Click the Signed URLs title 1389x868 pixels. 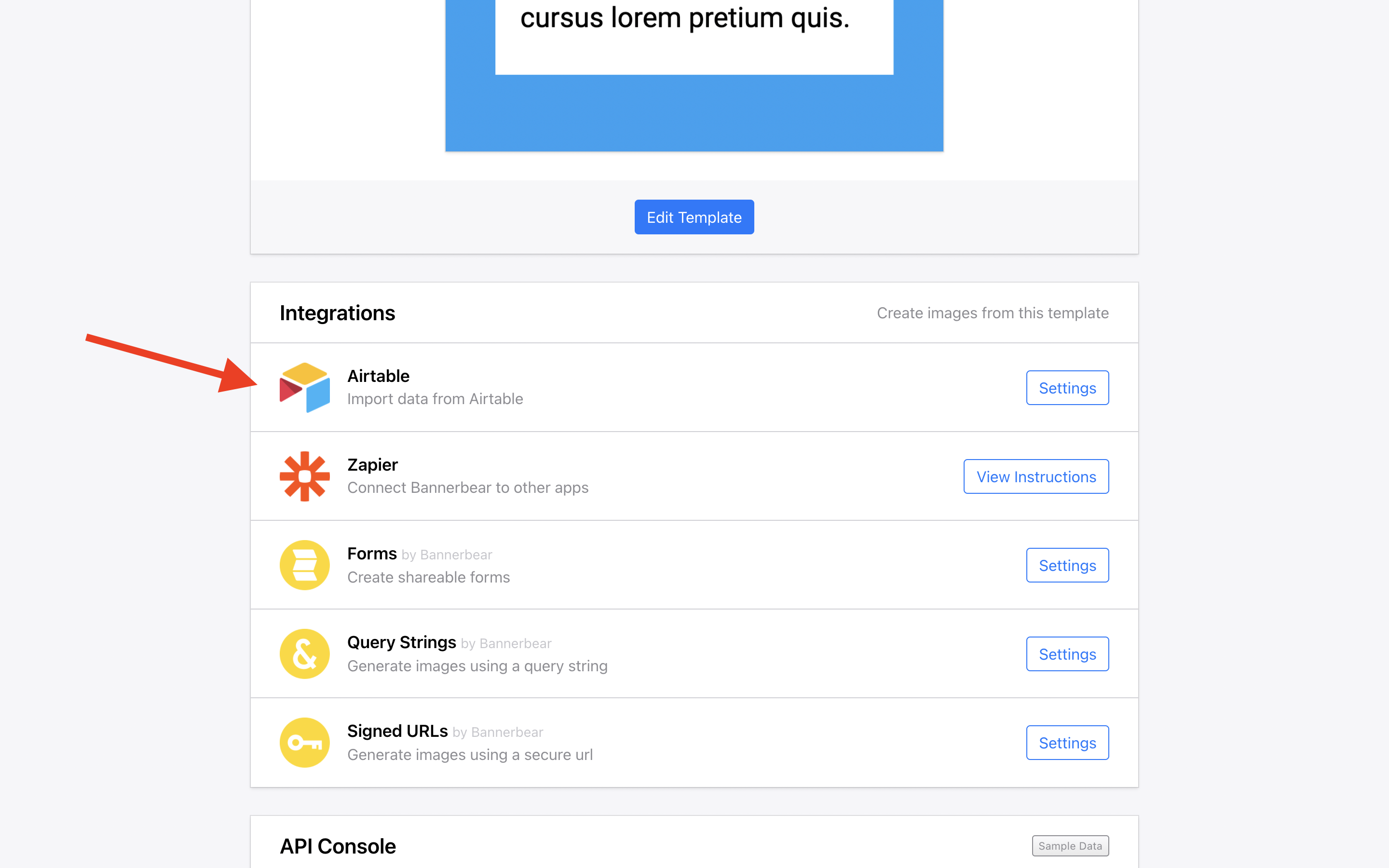397,731
